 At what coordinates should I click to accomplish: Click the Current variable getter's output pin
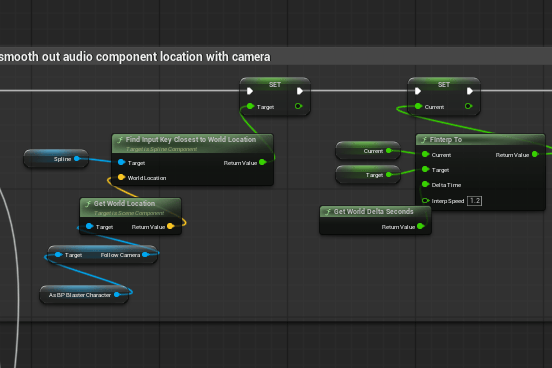click(389, 151)
